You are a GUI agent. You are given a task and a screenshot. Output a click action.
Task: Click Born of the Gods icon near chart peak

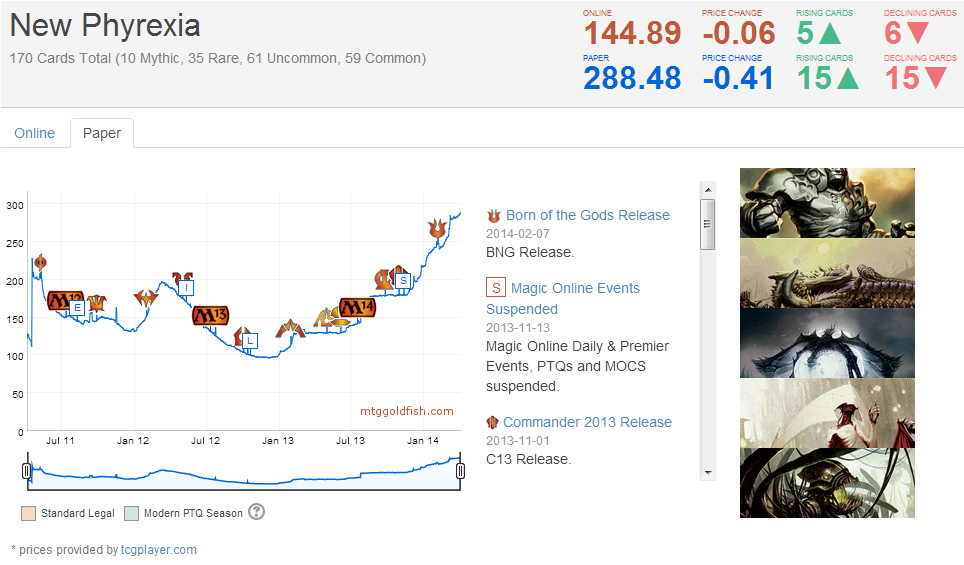click(x=436, y=229)
